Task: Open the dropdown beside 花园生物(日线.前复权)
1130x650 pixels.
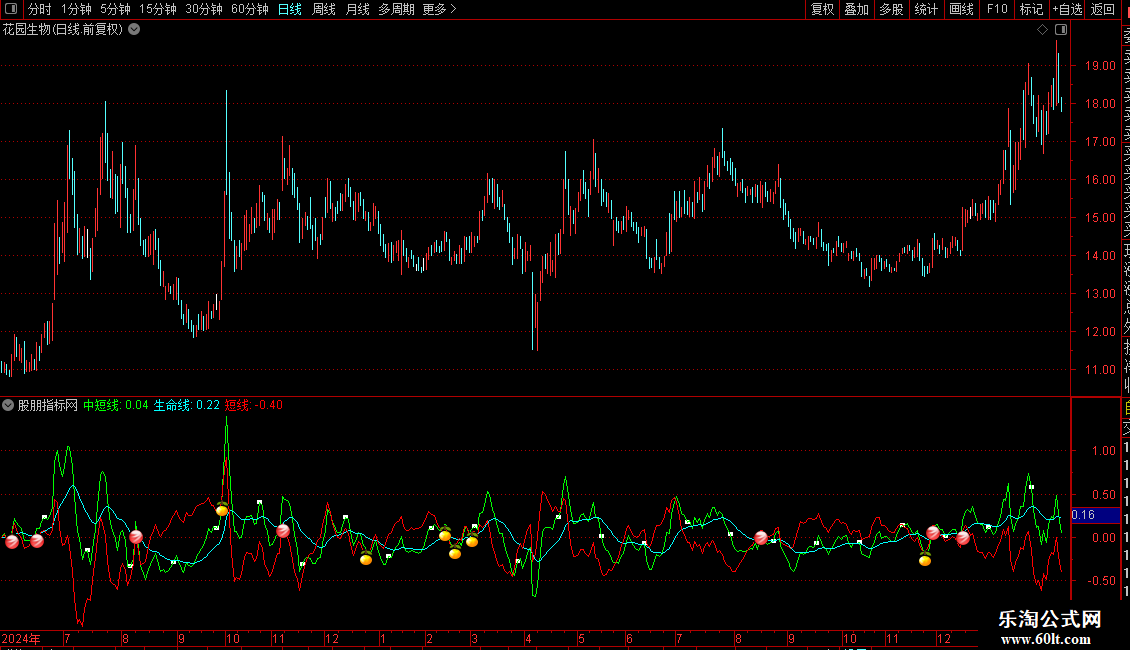Action: [x=134, y=30]
